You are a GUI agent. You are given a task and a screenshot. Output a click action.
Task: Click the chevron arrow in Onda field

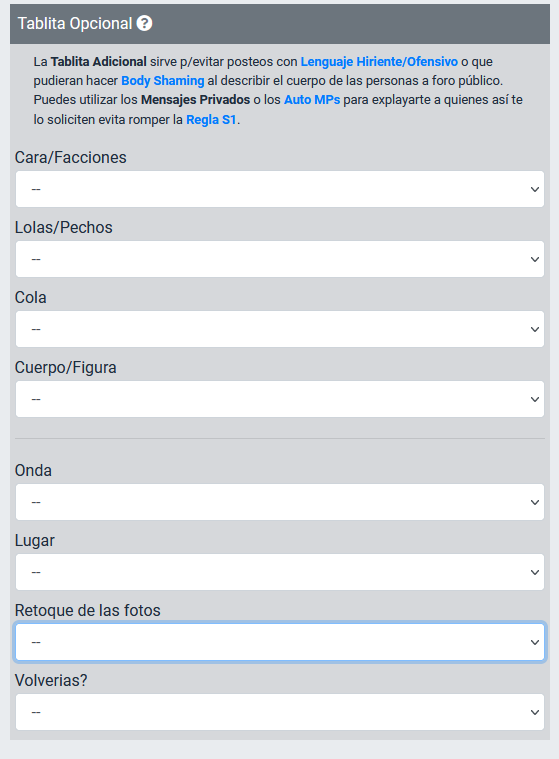click(x=534, y=502)
